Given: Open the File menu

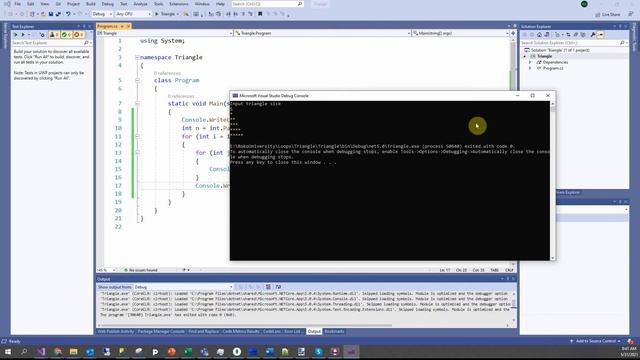Looking at the screenshot, I should point(18,4).
